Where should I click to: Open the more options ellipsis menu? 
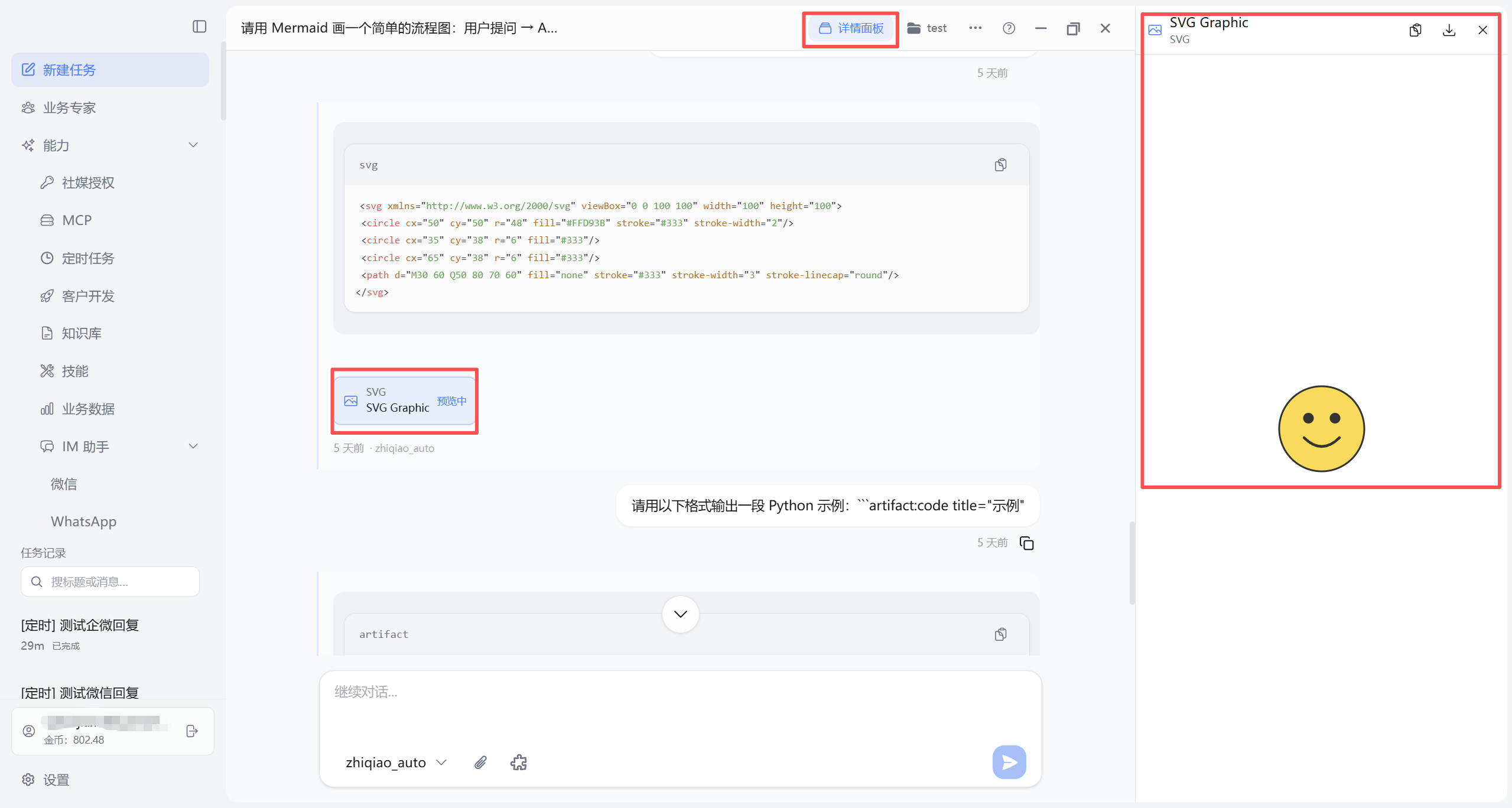976,28
